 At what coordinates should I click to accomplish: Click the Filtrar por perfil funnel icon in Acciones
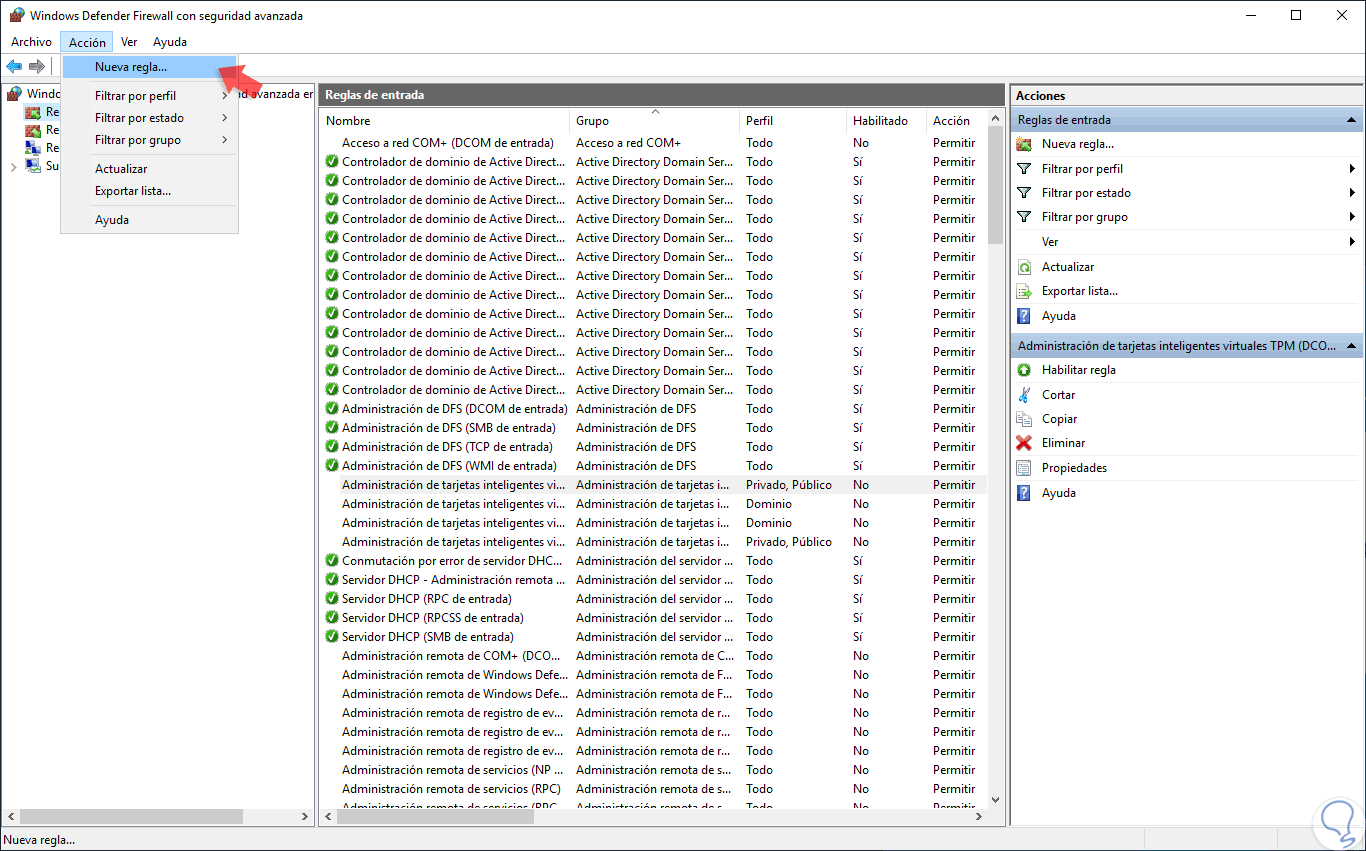1024,169
